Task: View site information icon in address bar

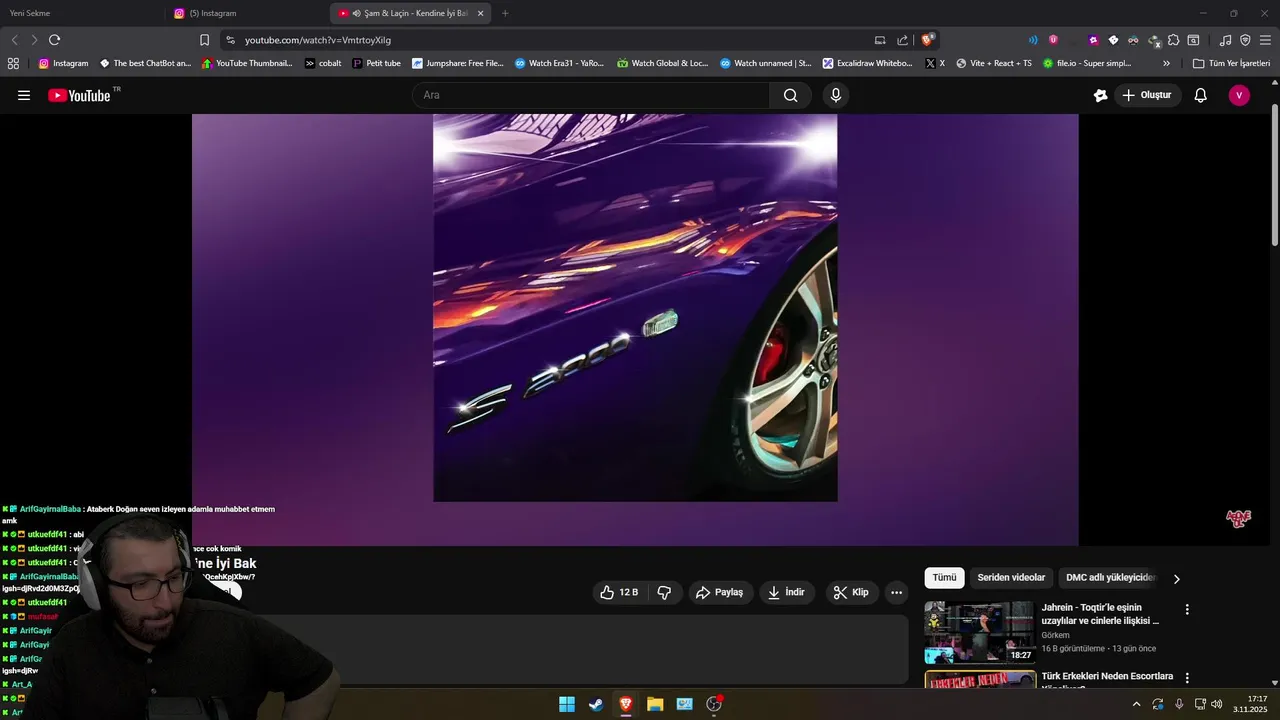Action: coord(230,40)
